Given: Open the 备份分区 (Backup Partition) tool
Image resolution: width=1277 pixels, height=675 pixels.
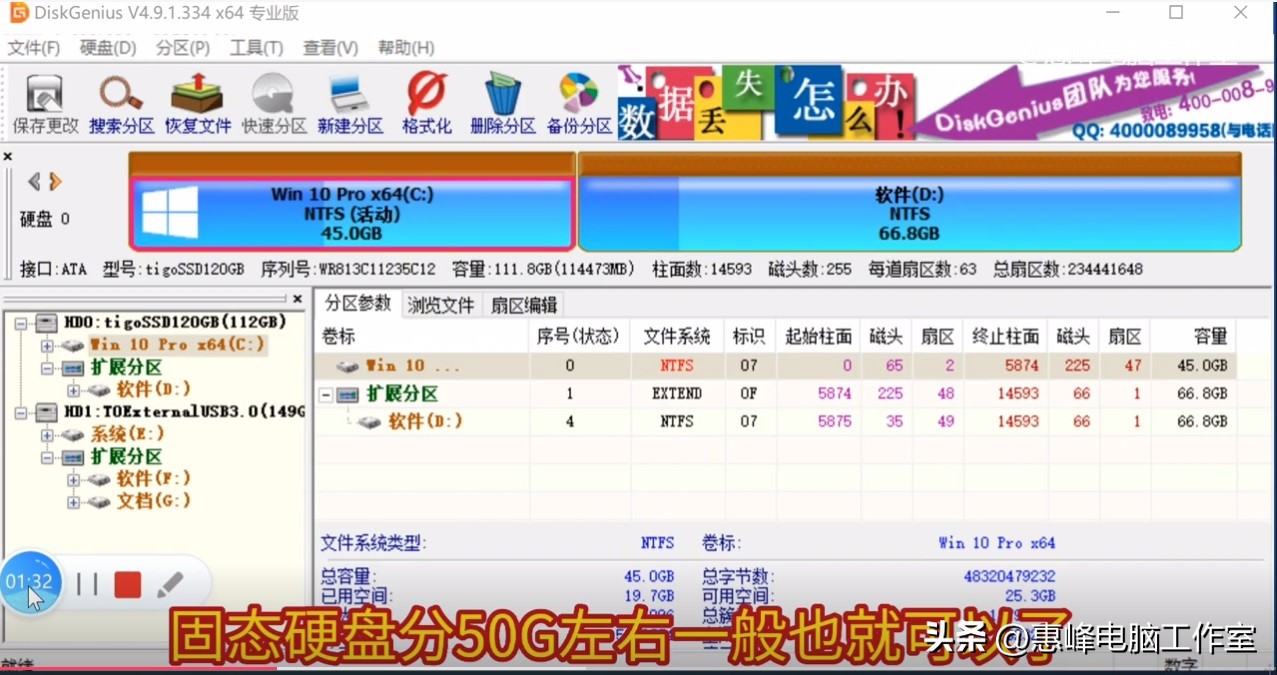Looking at the screenshot, I should (578, 100).
